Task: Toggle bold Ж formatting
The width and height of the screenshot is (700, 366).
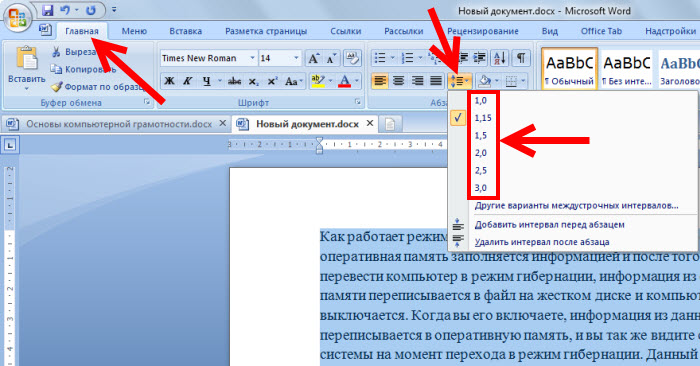Action: [169, 81]
